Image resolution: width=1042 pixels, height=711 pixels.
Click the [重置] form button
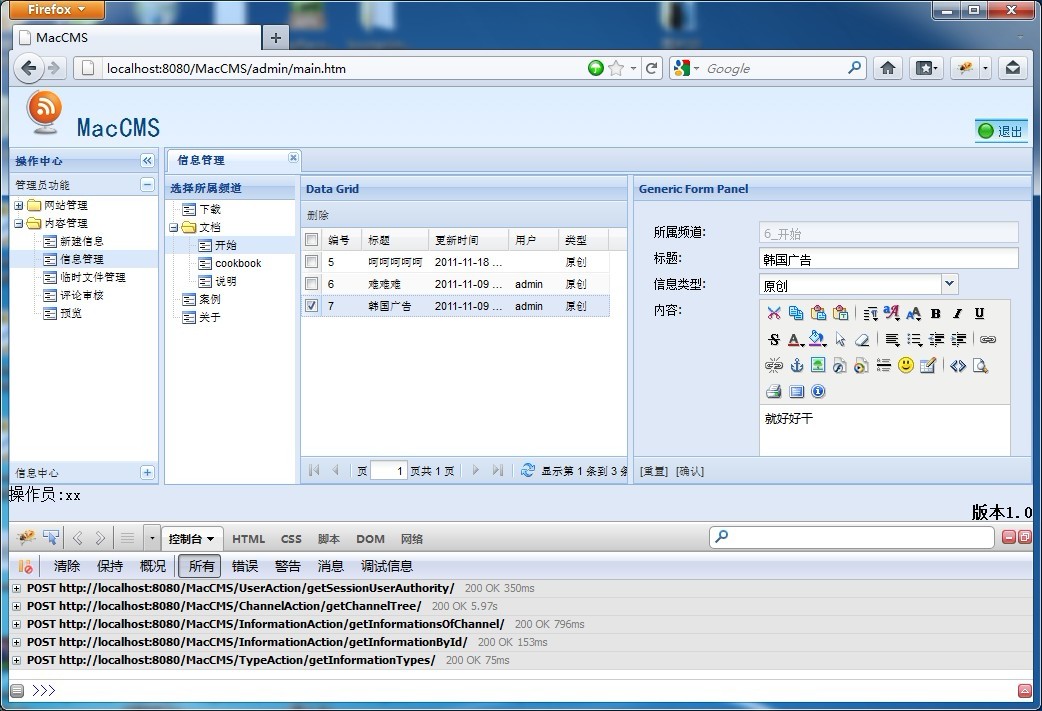click(653, 471)
